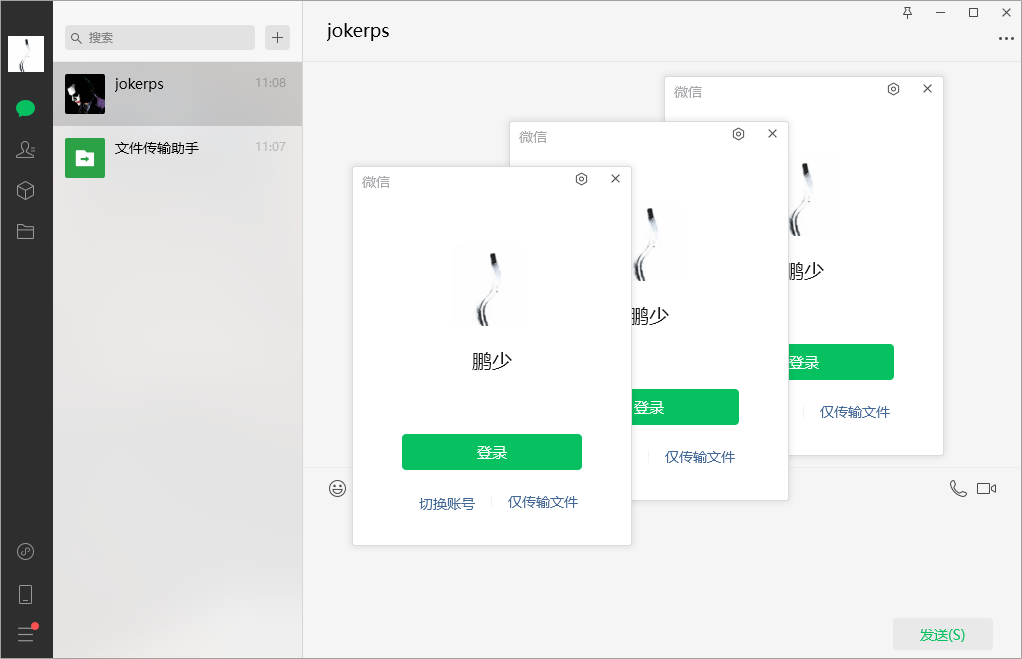Screen dimensions: 1022x659
Task: Click 登录 in the rearmost login dialog
Action: [841, 362]
